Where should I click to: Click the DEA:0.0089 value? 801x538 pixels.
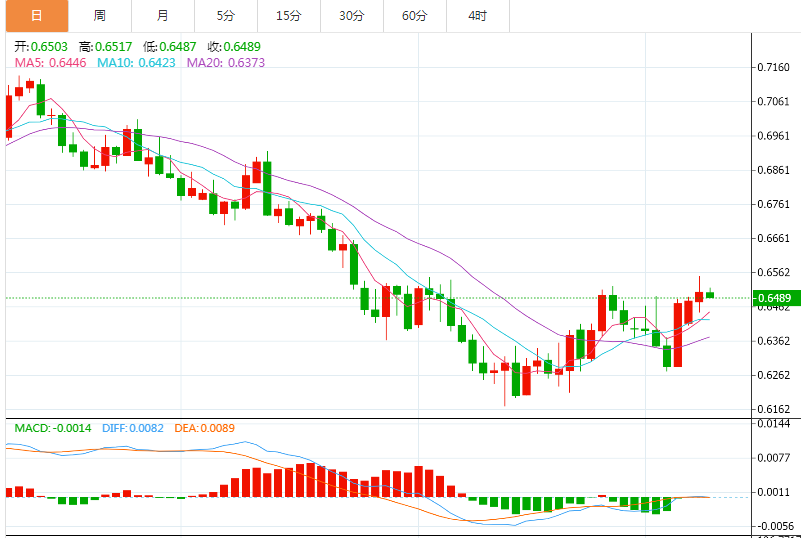pos(204,428)
